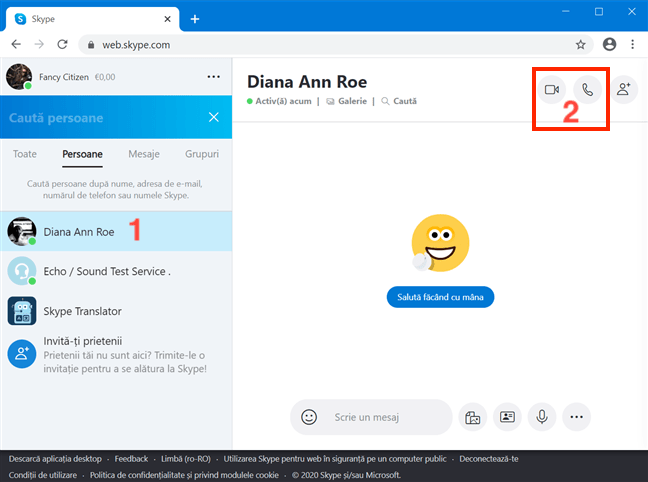Screen dimensions: 648x482
Task: Click the Descarcă aplicația desktop link
Action: pyautogui.click(x=55, y=459)
